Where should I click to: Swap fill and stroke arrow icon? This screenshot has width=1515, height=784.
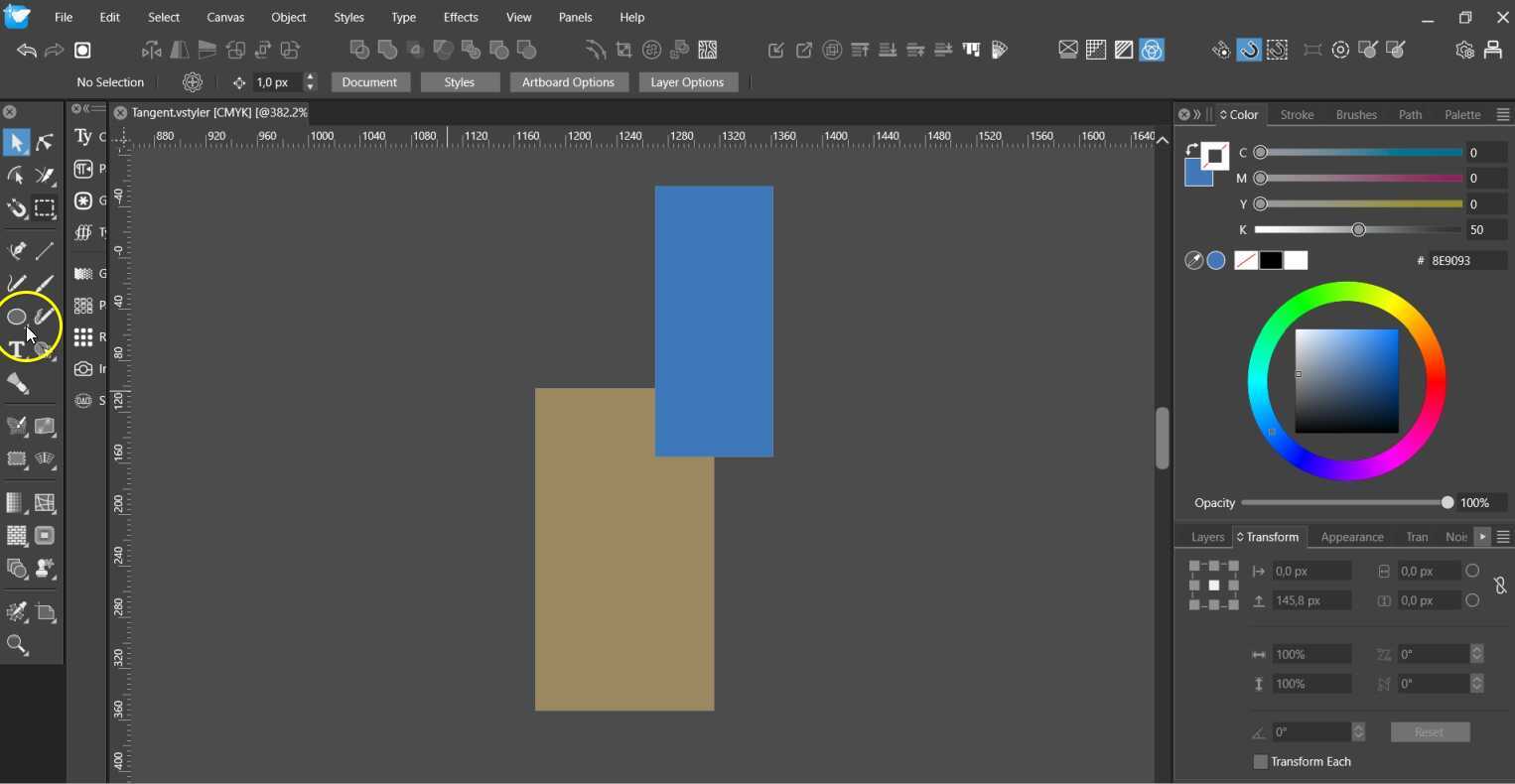(1191, 149)
